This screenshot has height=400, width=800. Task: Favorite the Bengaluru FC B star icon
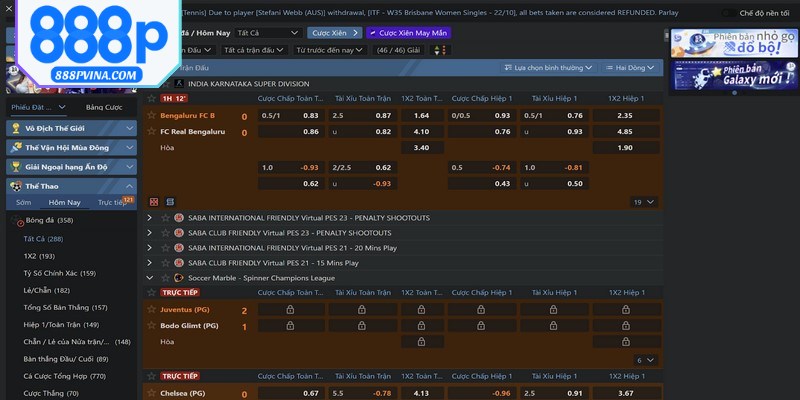152,116
